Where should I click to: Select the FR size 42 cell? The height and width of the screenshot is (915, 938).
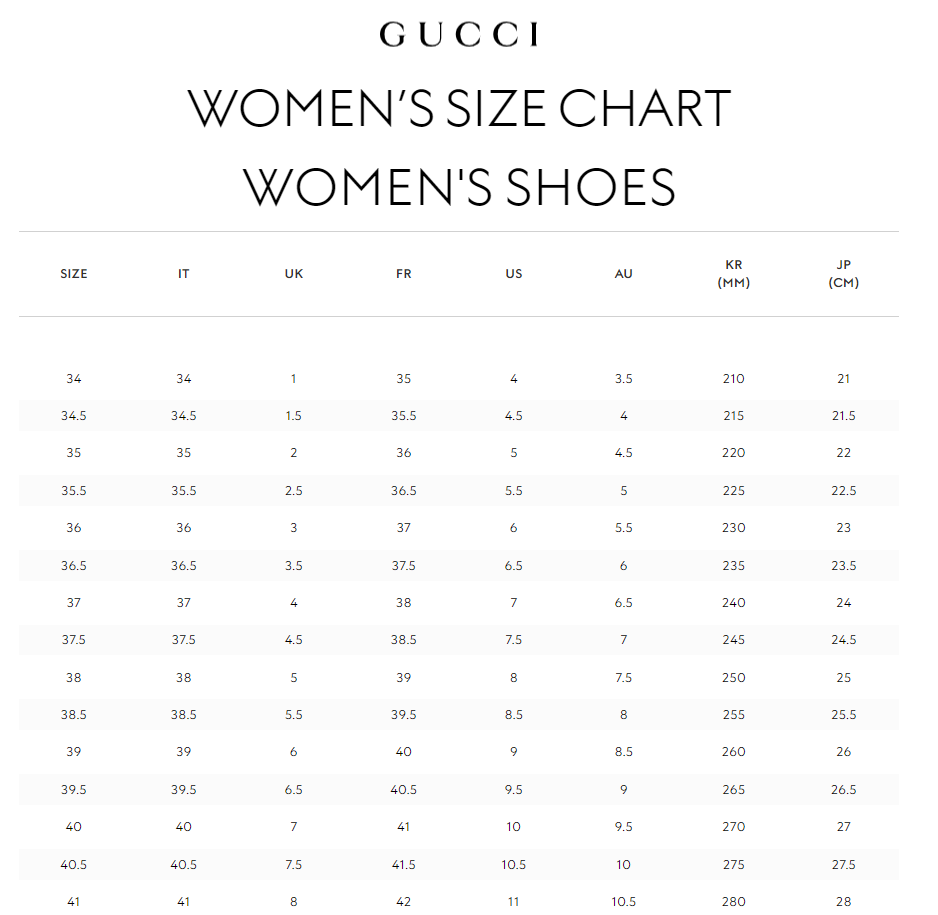tap(404, 902)
